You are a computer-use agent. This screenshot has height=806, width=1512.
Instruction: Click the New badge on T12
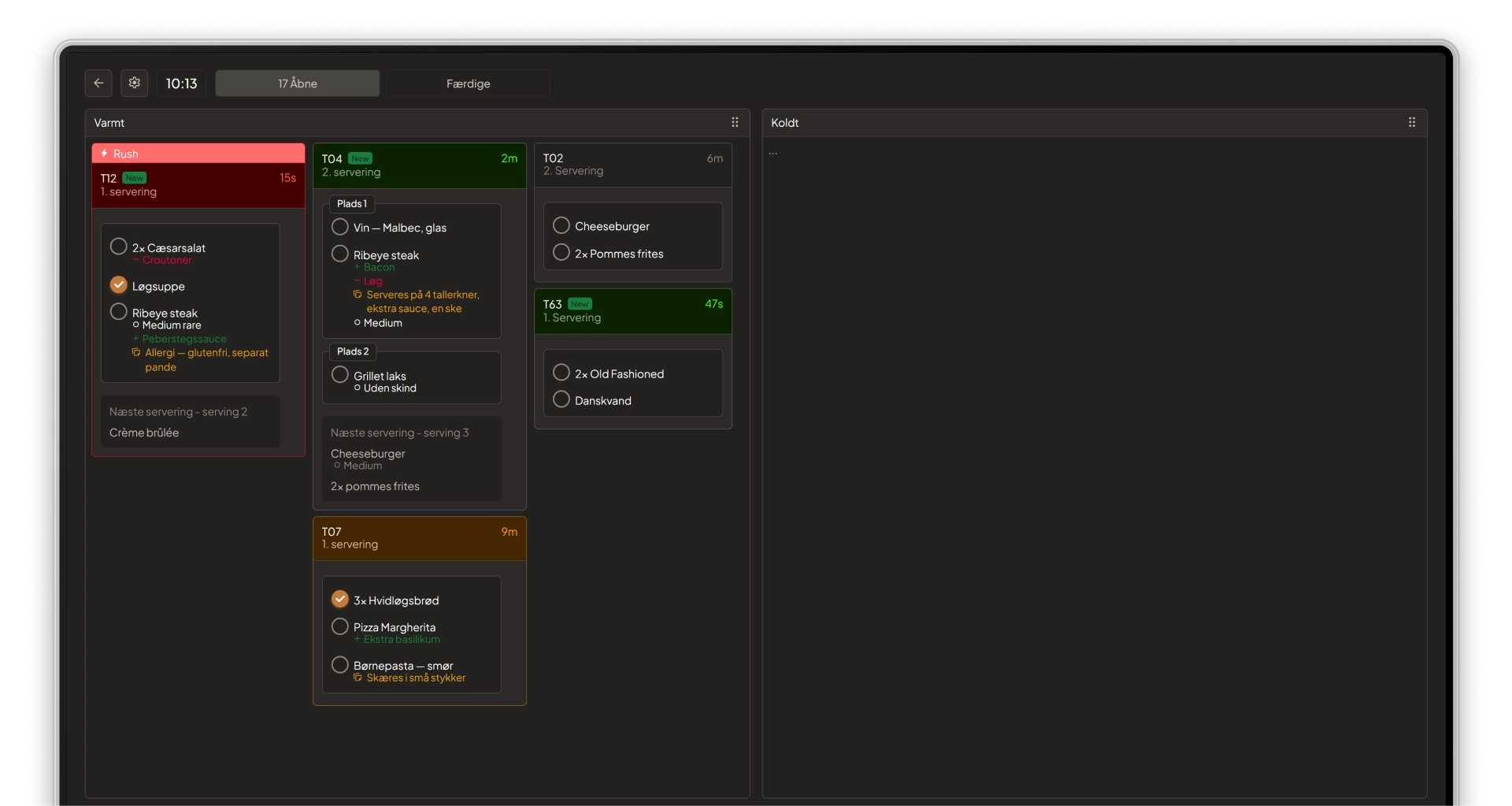(x=135, y=178)
